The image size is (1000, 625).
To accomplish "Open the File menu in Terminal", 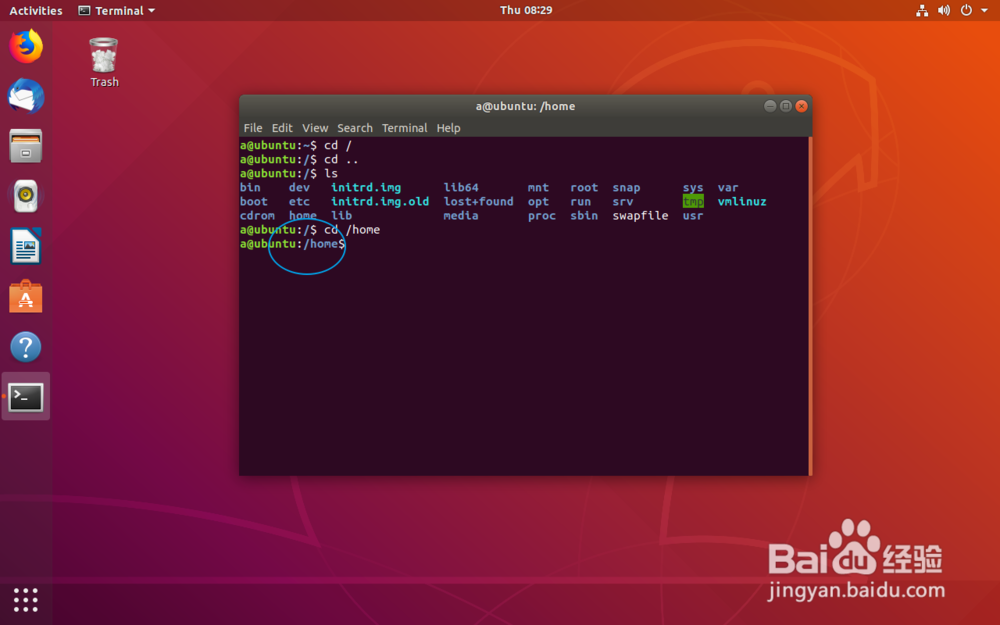I will 253,128.
